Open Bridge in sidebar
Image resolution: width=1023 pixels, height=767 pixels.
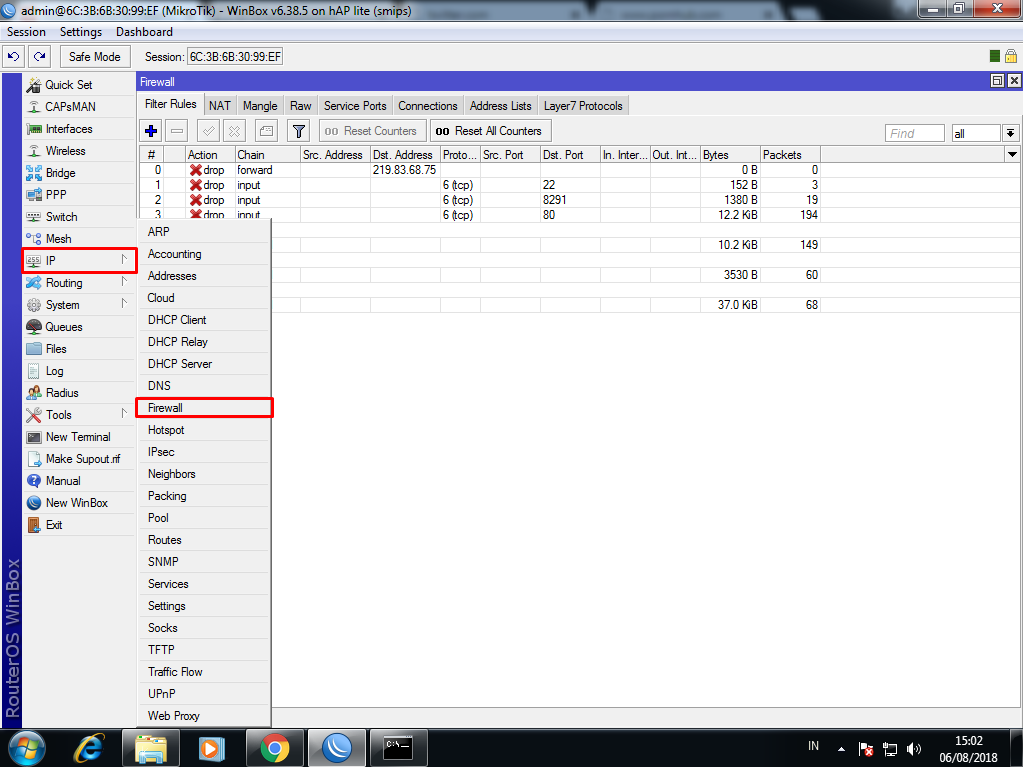[x=80, y=173]
